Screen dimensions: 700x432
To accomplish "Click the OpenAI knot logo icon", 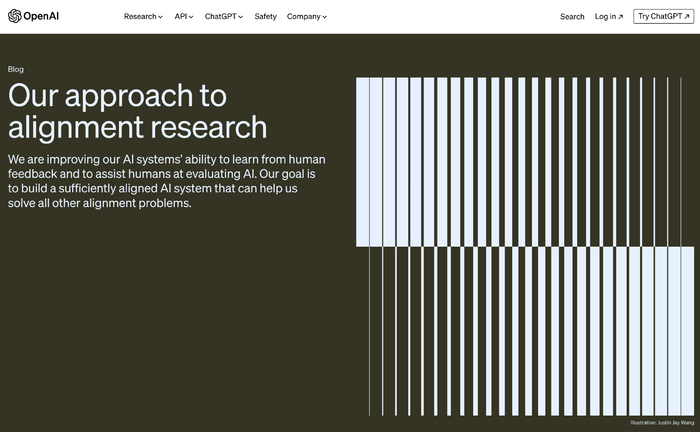I will tap(14, 16).
